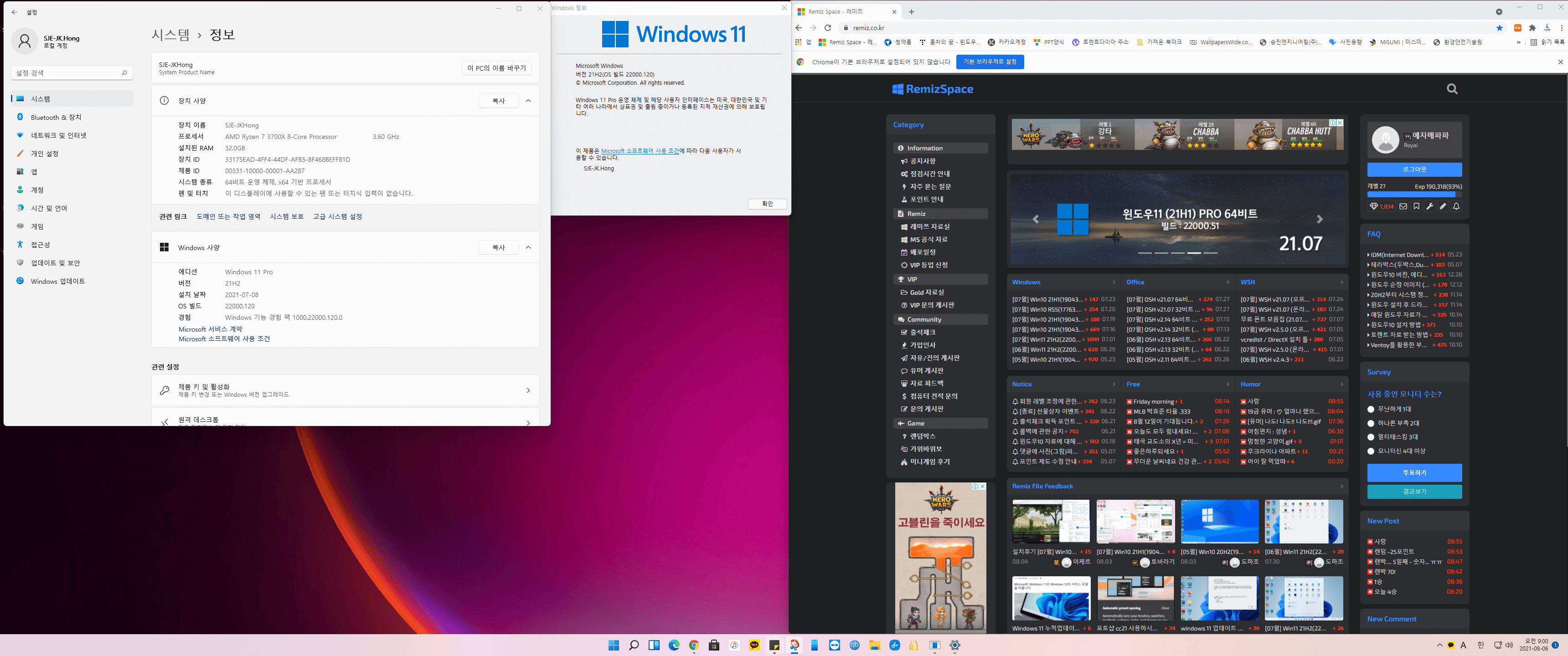Open 고급 시스템 설정 link
The image size is (1568, 656).
point(337,217)
